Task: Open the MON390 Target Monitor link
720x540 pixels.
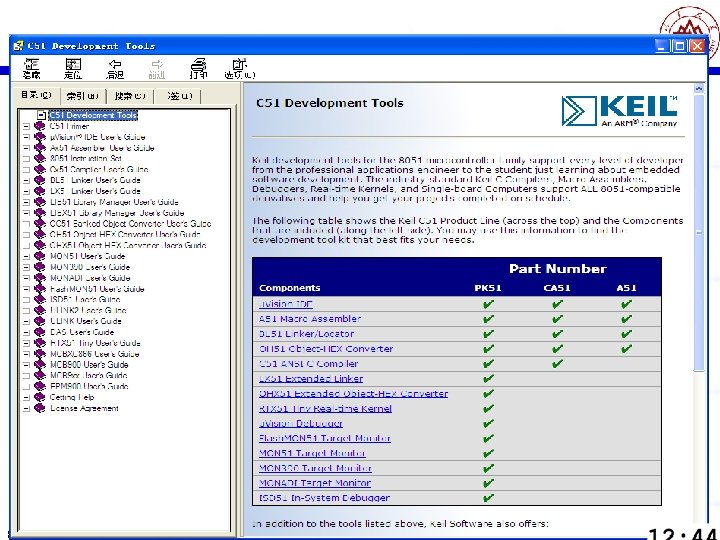Action: pyautogui.click(x=315, y=468)
